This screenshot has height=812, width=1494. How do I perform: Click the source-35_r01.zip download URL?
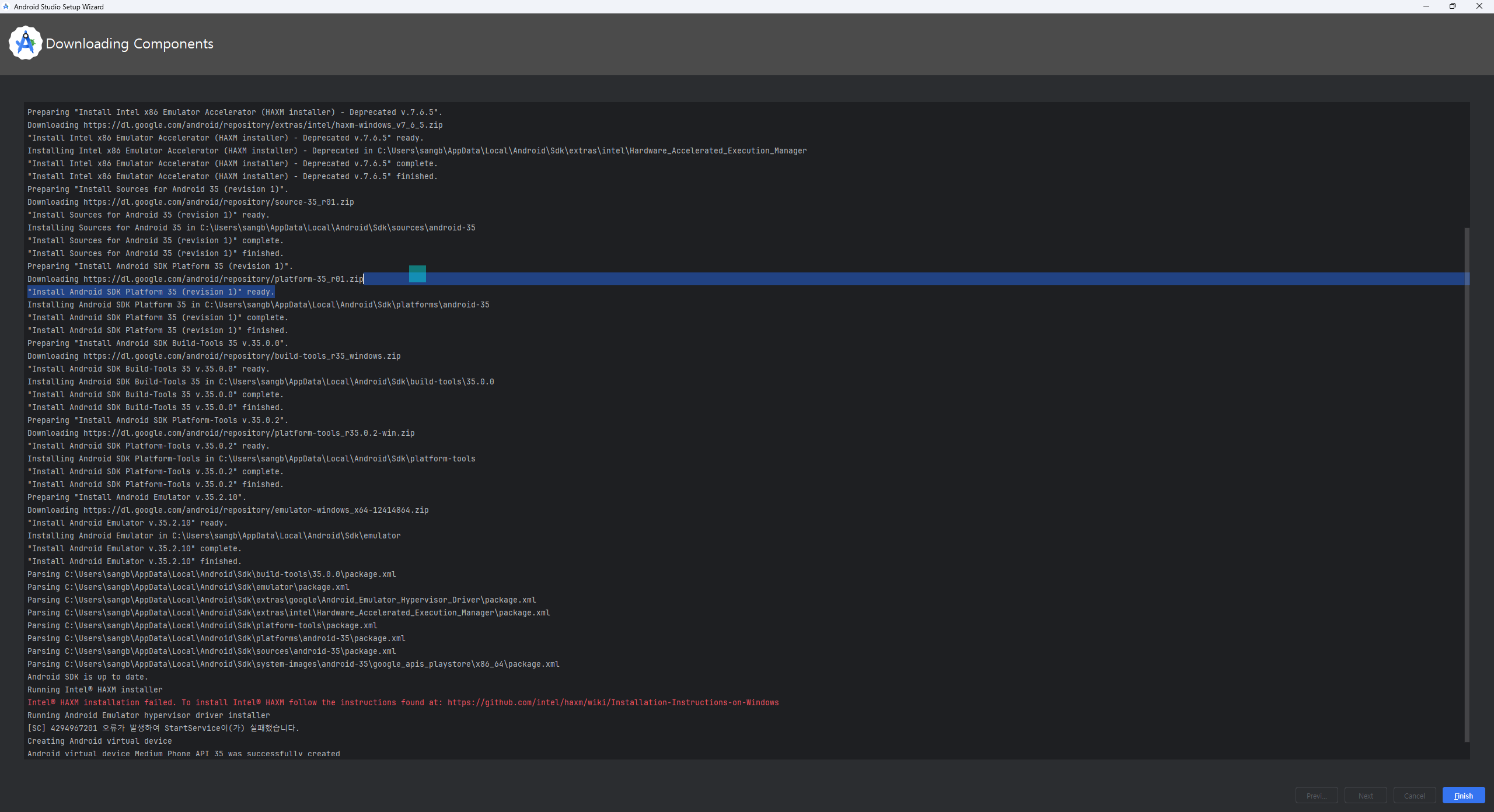[218, 202]
